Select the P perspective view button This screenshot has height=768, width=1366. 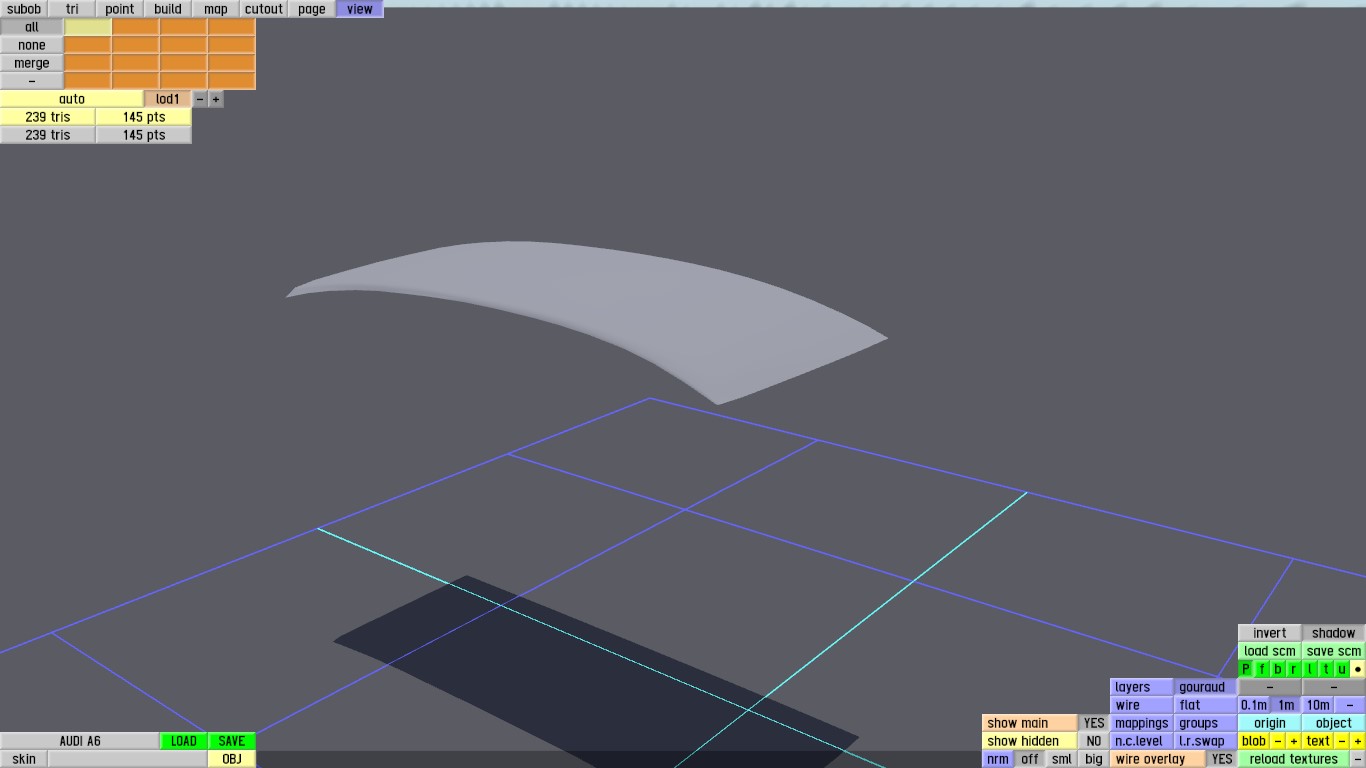(x=1246, y=669)
